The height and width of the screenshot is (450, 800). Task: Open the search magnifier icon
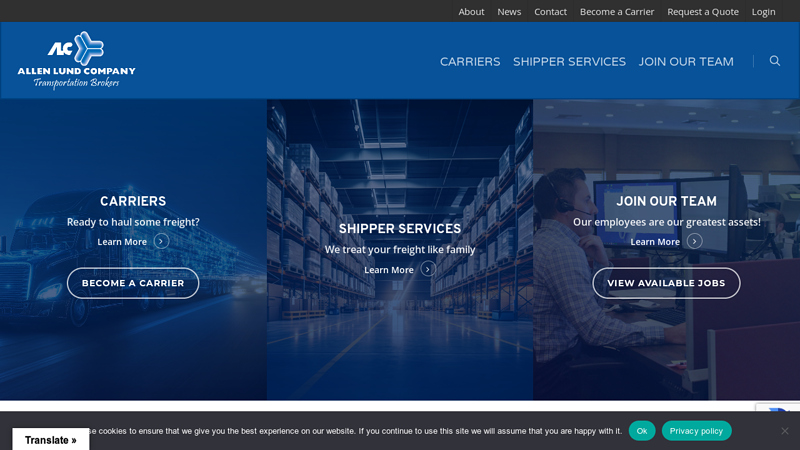click(774, 61)
